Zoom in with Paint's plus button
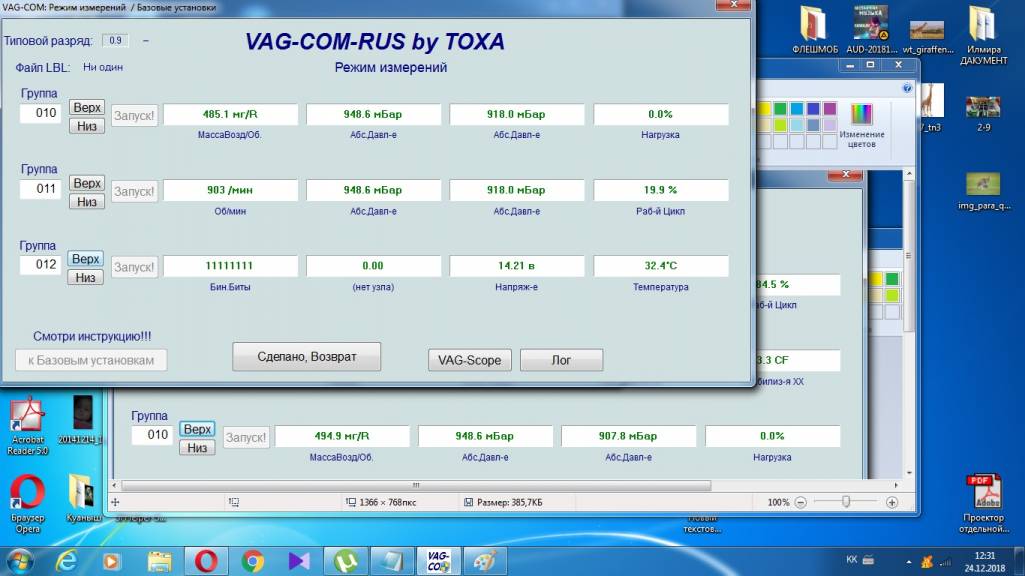Screen dimensions: 1025x576 pyautogui.click(x=892, y=502)
